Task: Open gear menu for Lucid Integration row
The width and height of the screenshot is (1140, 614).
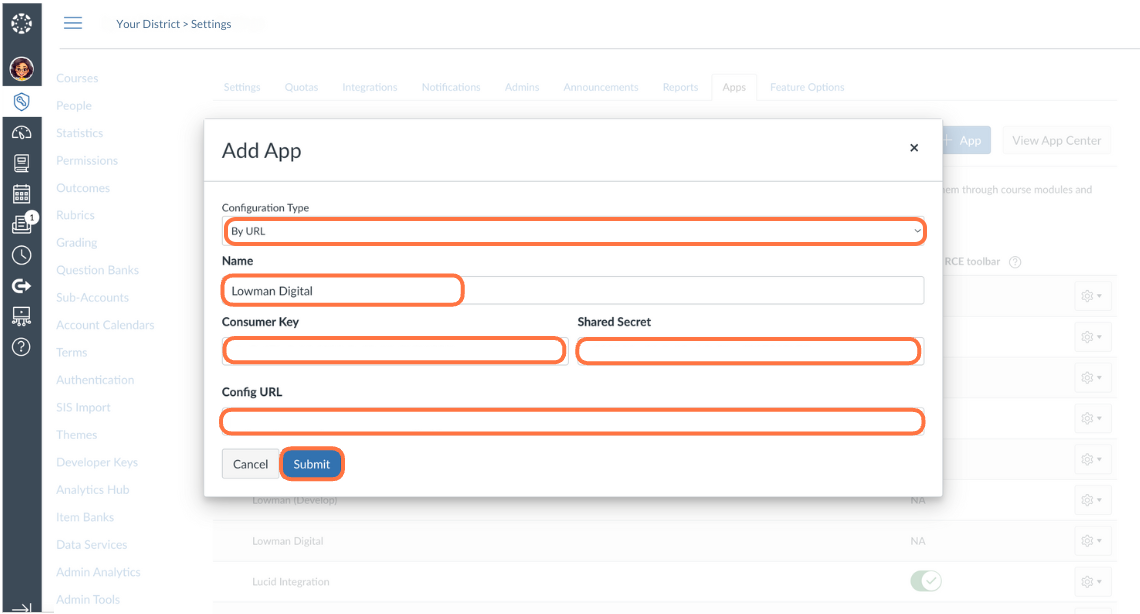Action: pos(1091,581)
